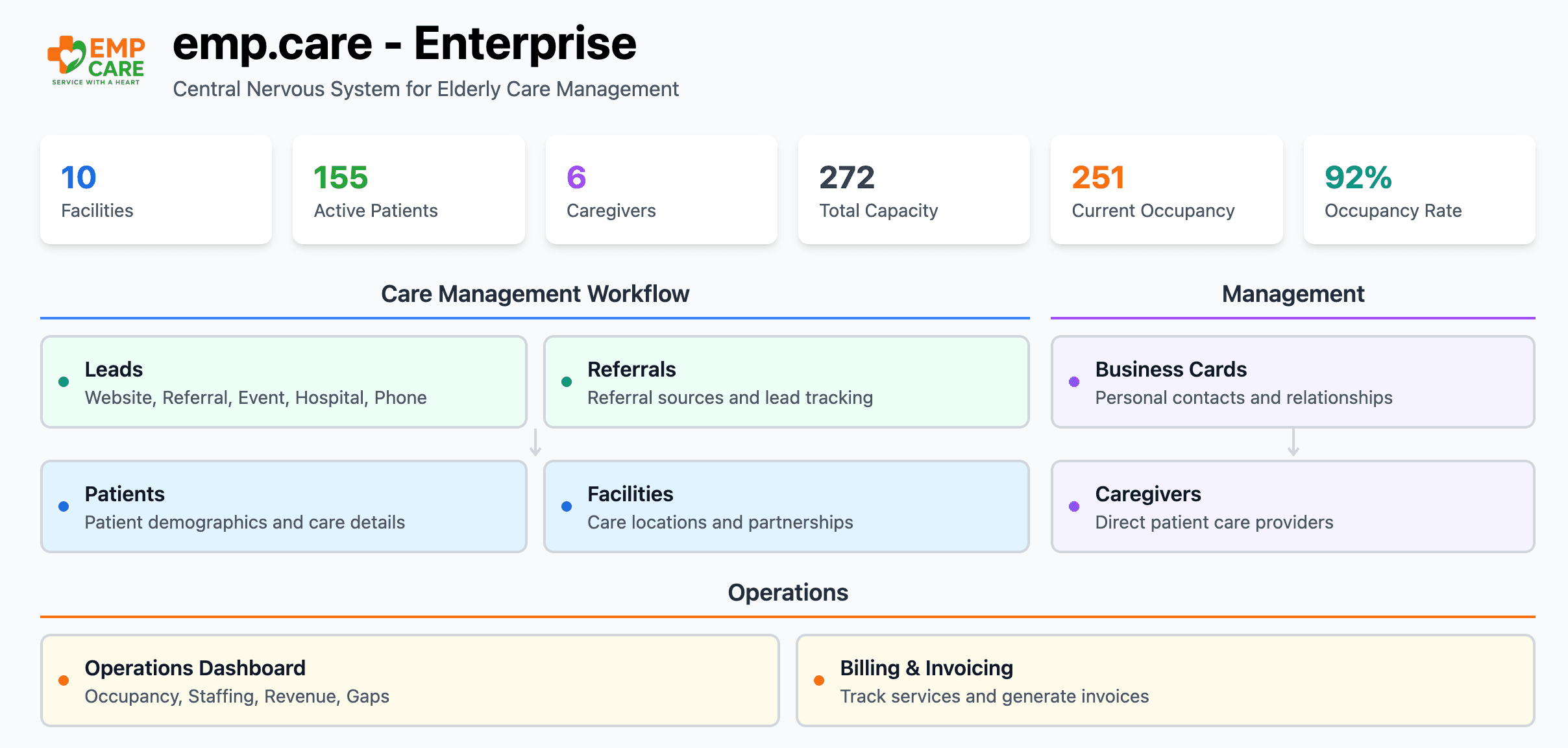This screenshot has height=748, width=1568.
Task: Click the green dot beside Referrals
Action: pos(567,382)
